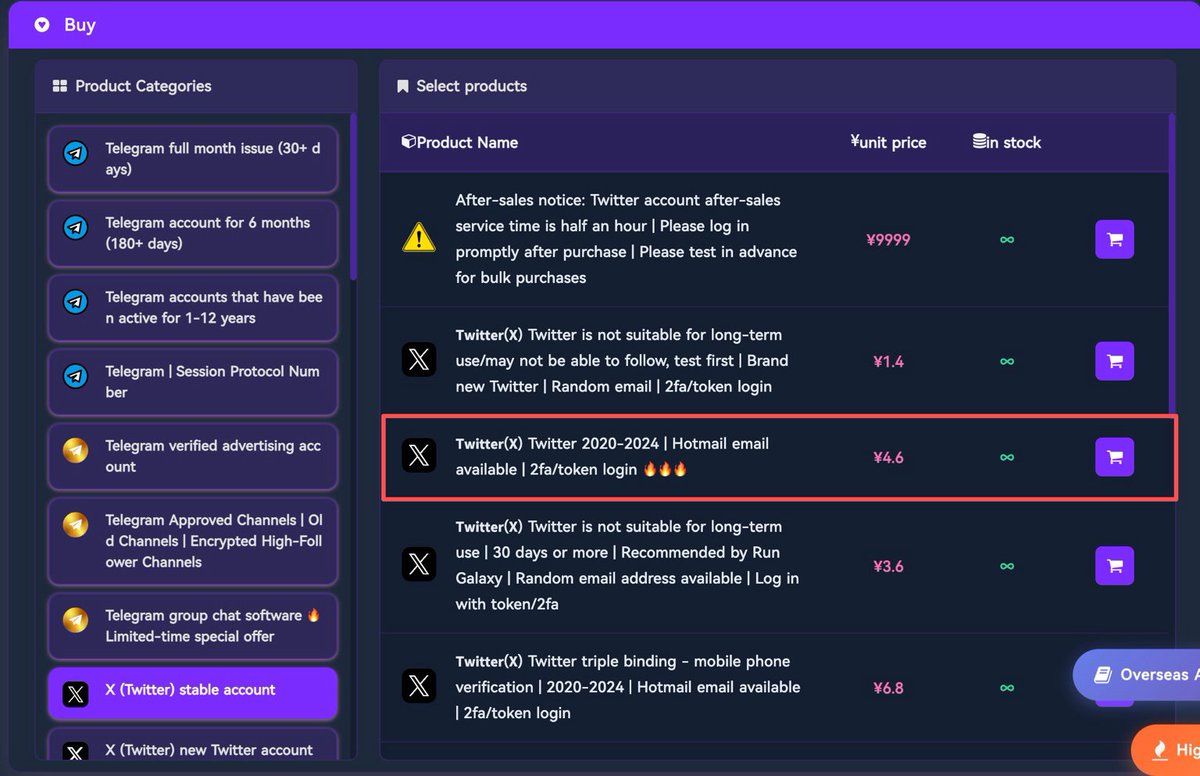Click the ¥4.6 price value
This screenshot has height=776, width=1200.
pyautogui.click(x=888, y=457)
